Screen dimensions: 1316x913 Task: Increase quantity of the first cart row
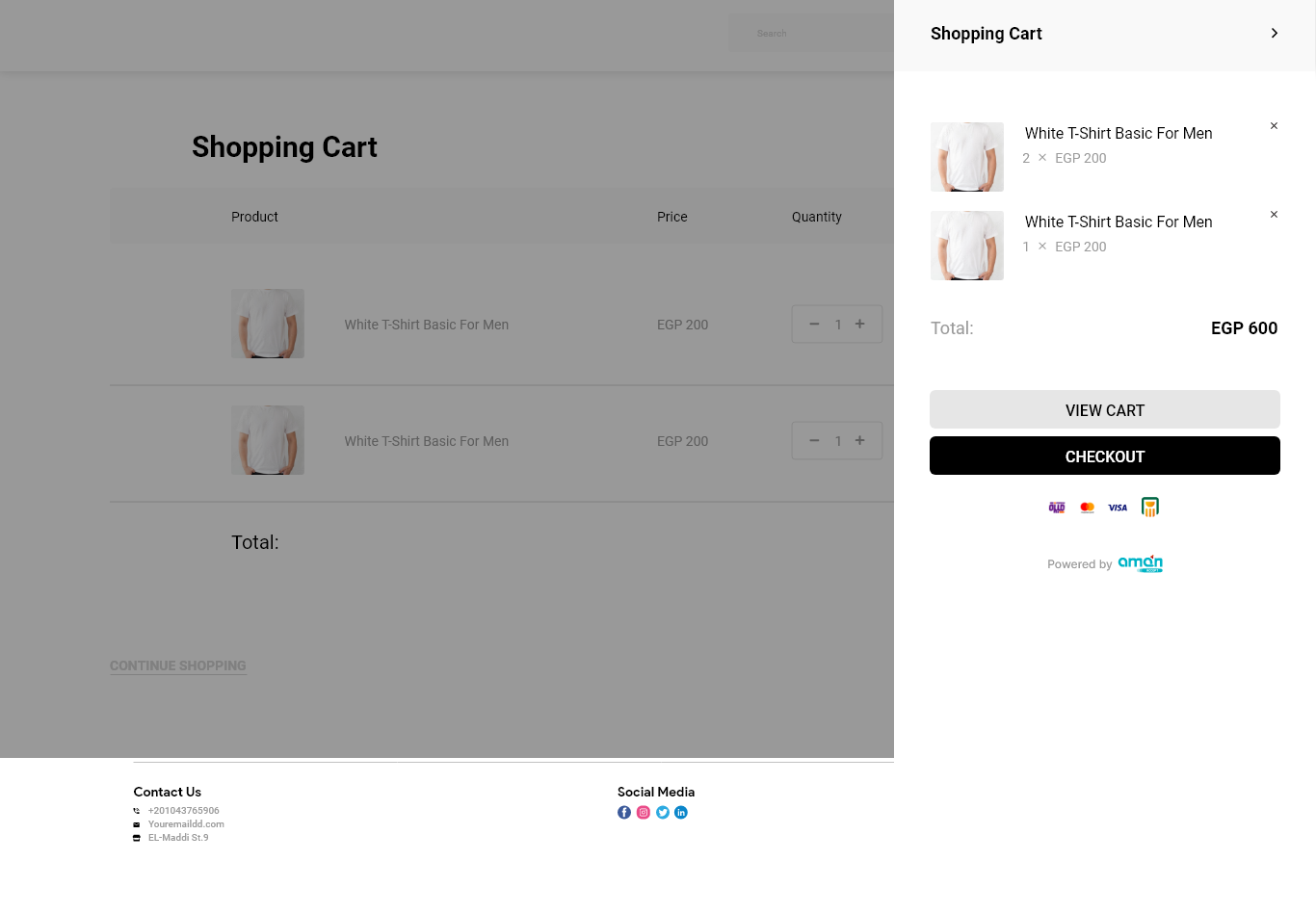pyautogui.click(x=860, y=325)
